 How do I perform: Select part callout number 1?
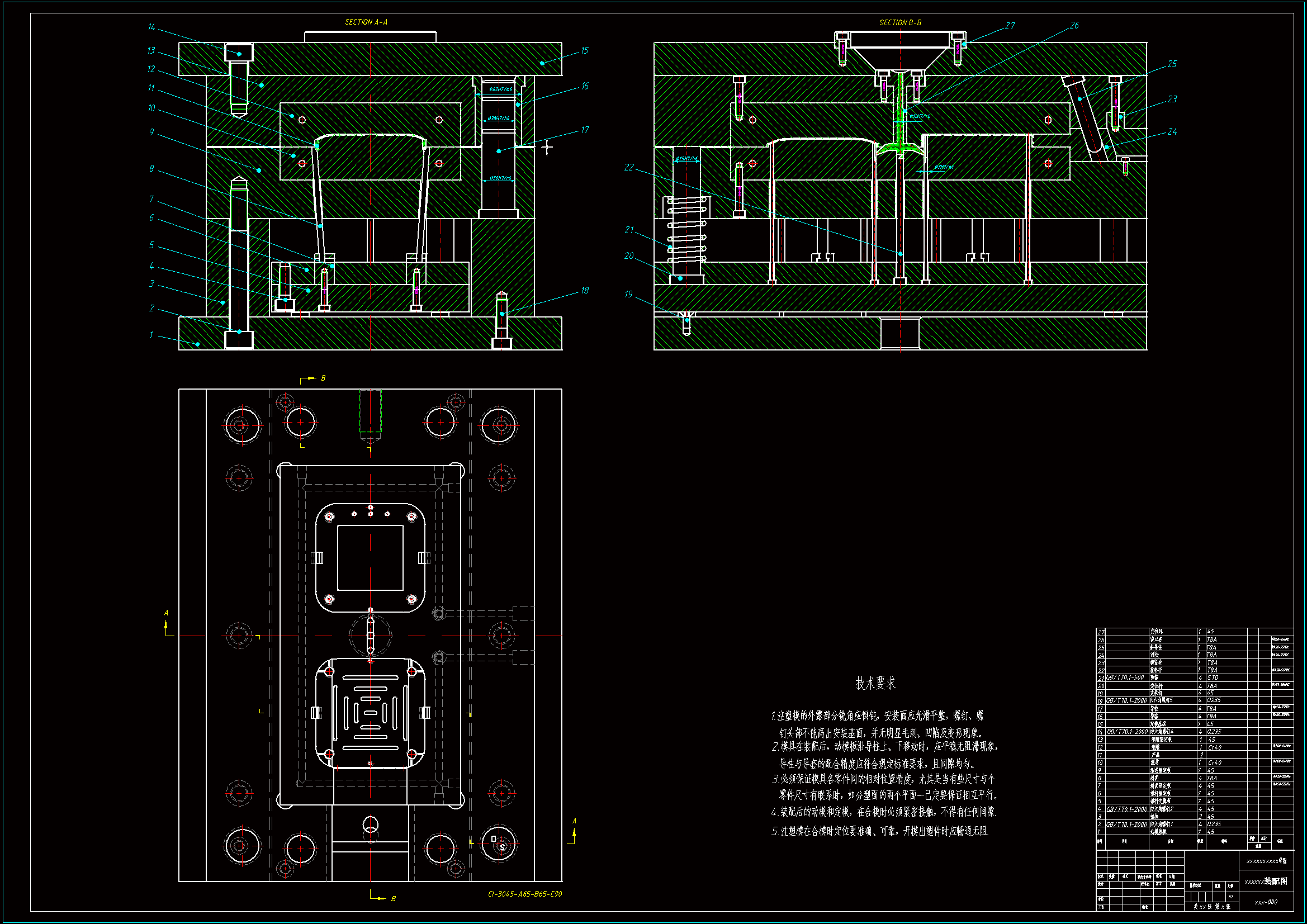click(x=151, y=335)
